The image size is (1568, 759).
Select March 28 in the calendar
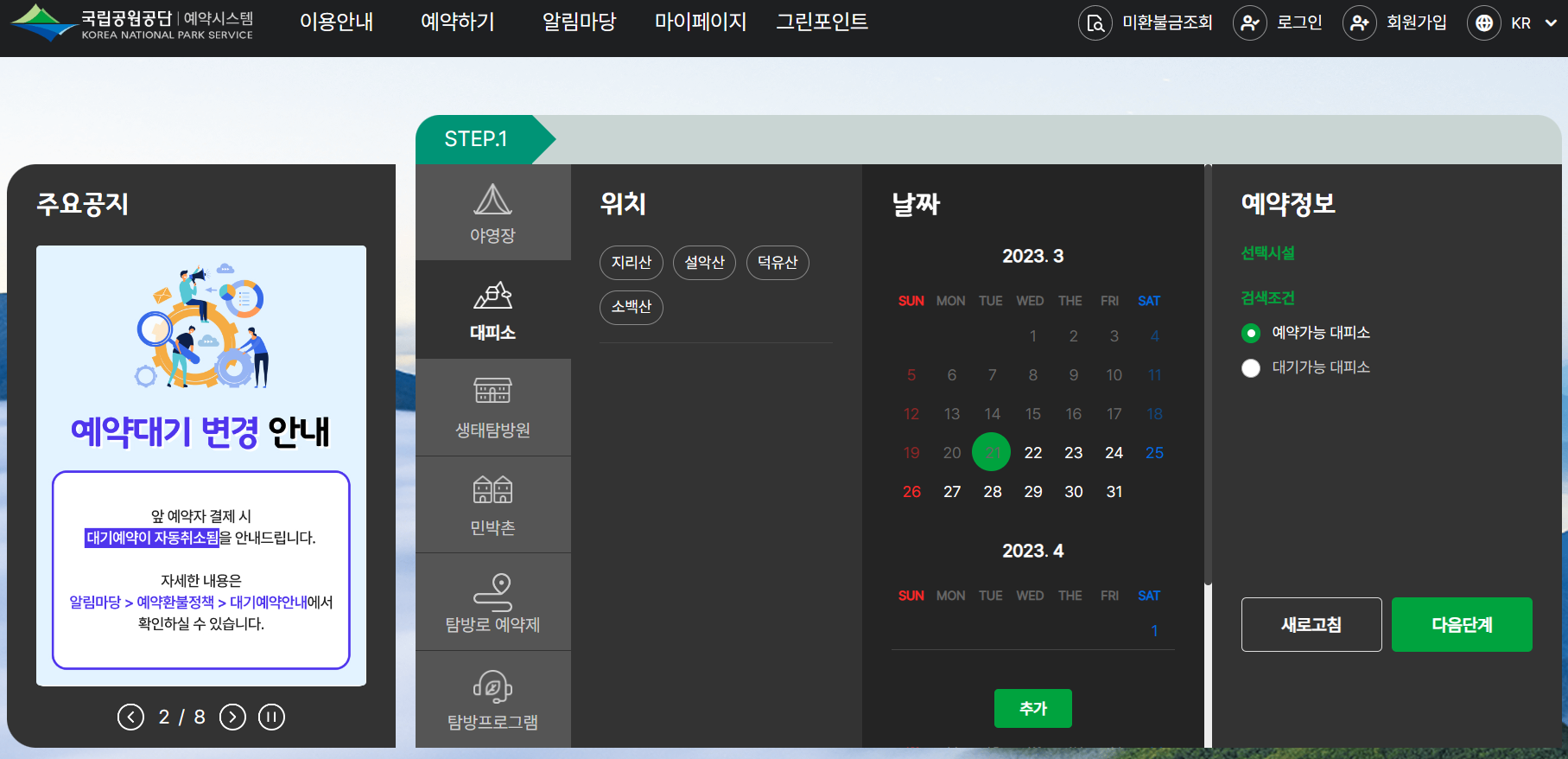(x=993, y=492)
